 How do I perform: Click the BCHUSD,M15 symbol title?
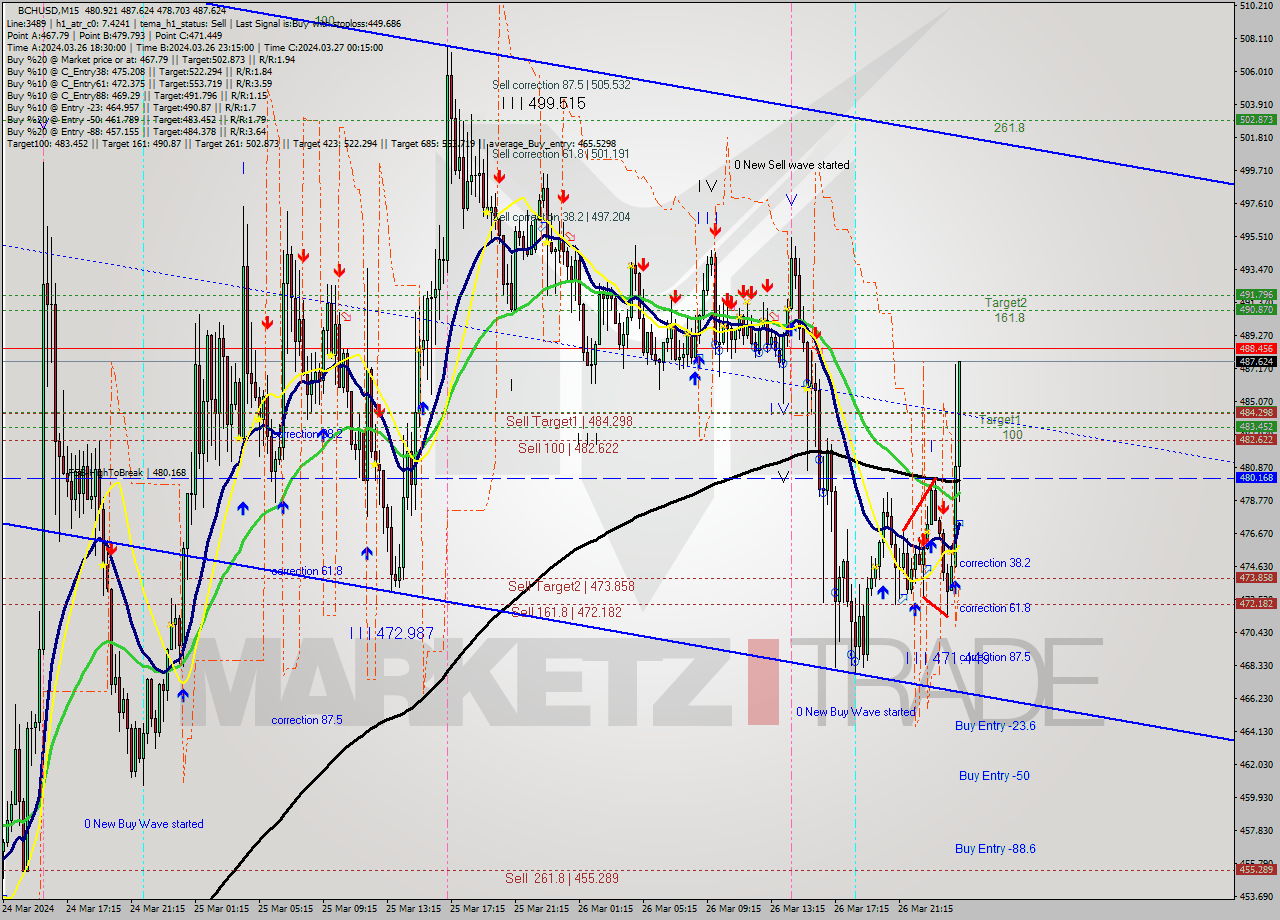46,10
